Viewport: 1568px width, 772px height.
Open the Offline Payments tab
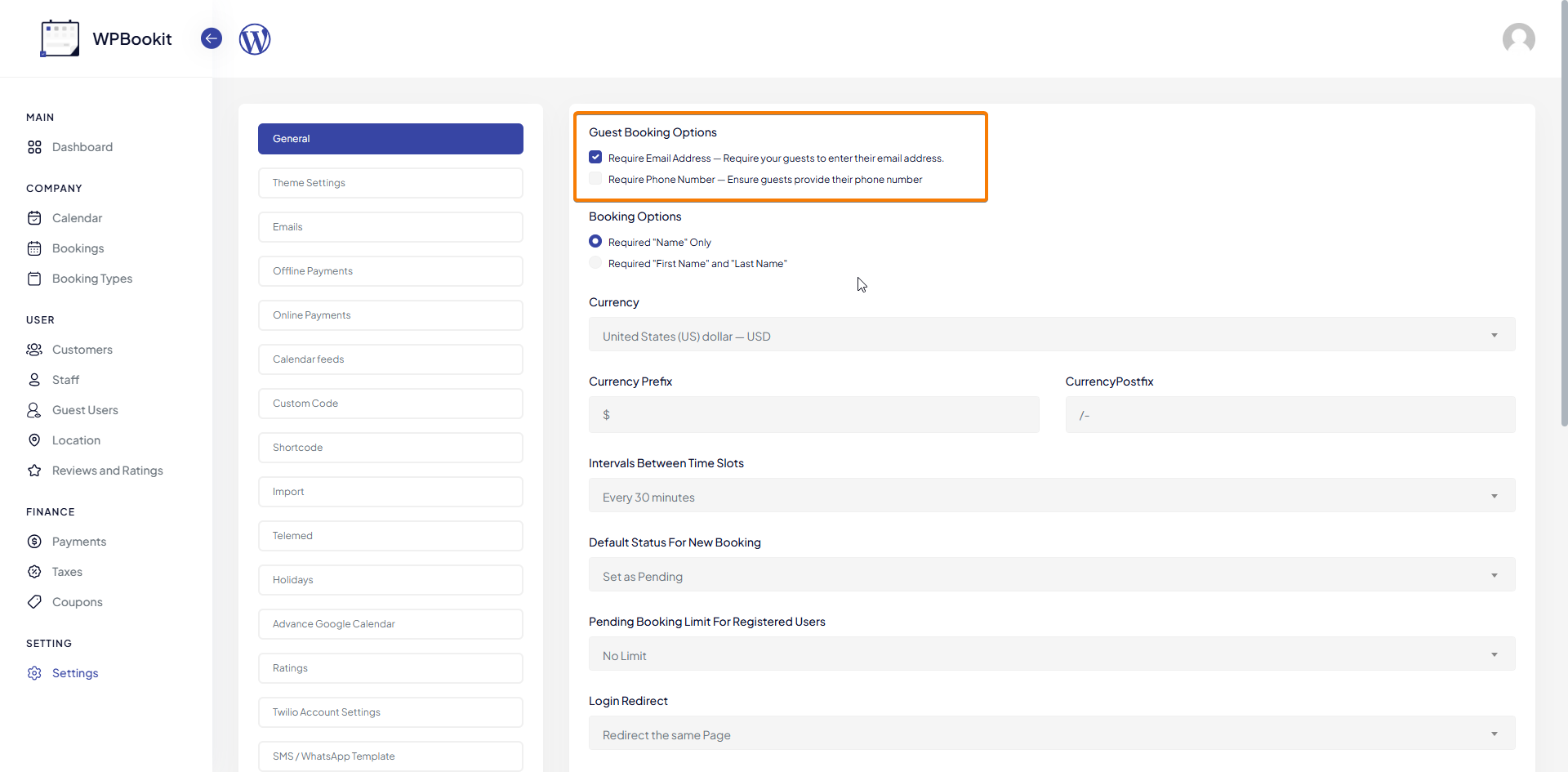point(390,271)
